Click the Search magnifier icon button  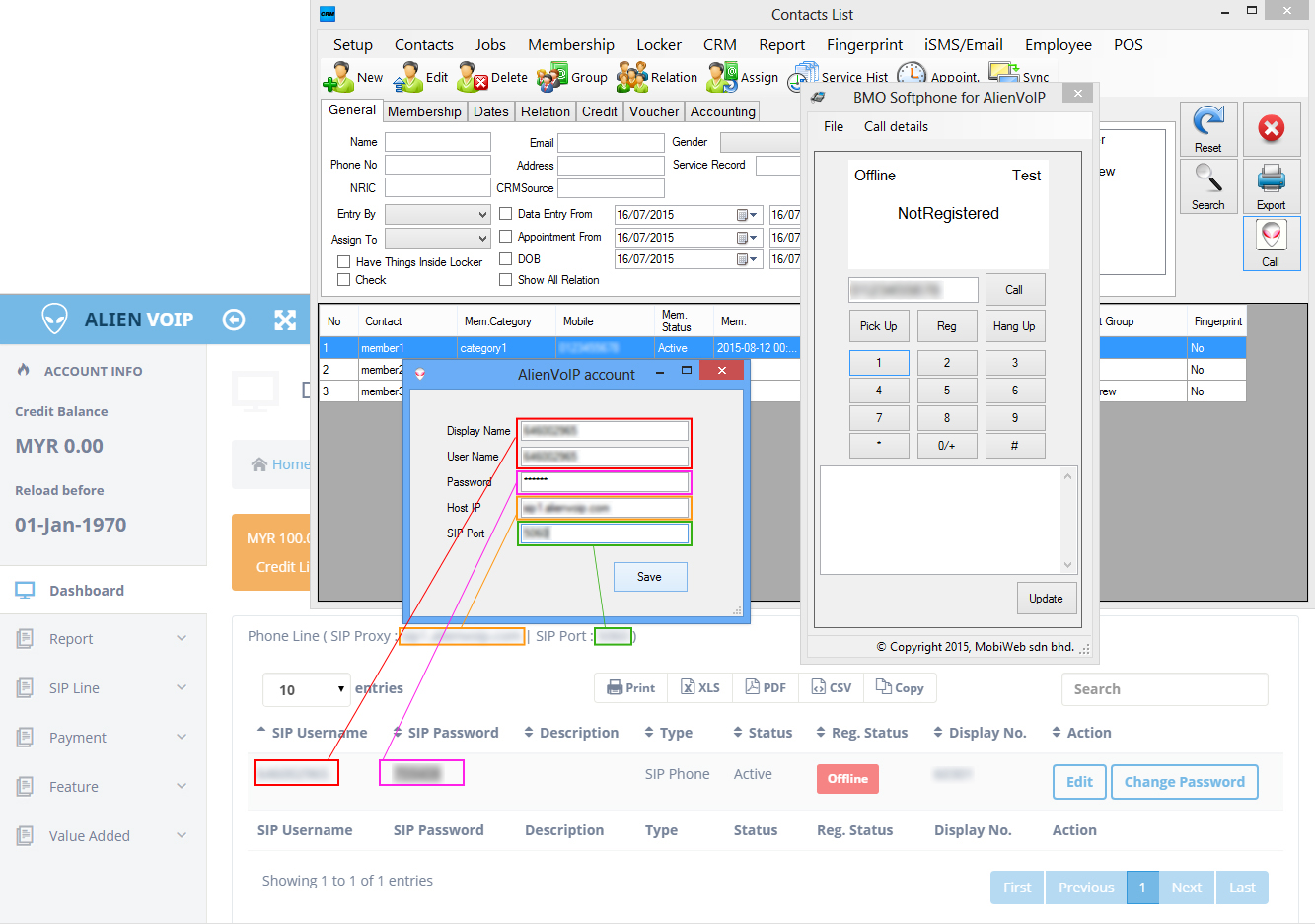[1208, 186]
